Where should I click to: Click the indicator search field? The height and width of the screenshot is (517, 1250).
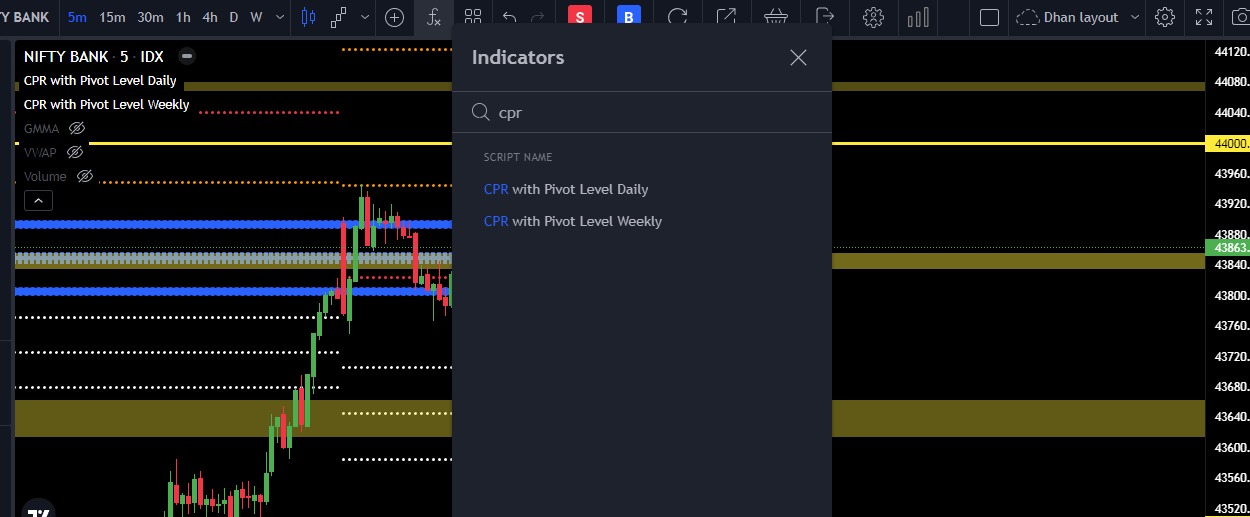pyautogui.click(x=642, y=113)
